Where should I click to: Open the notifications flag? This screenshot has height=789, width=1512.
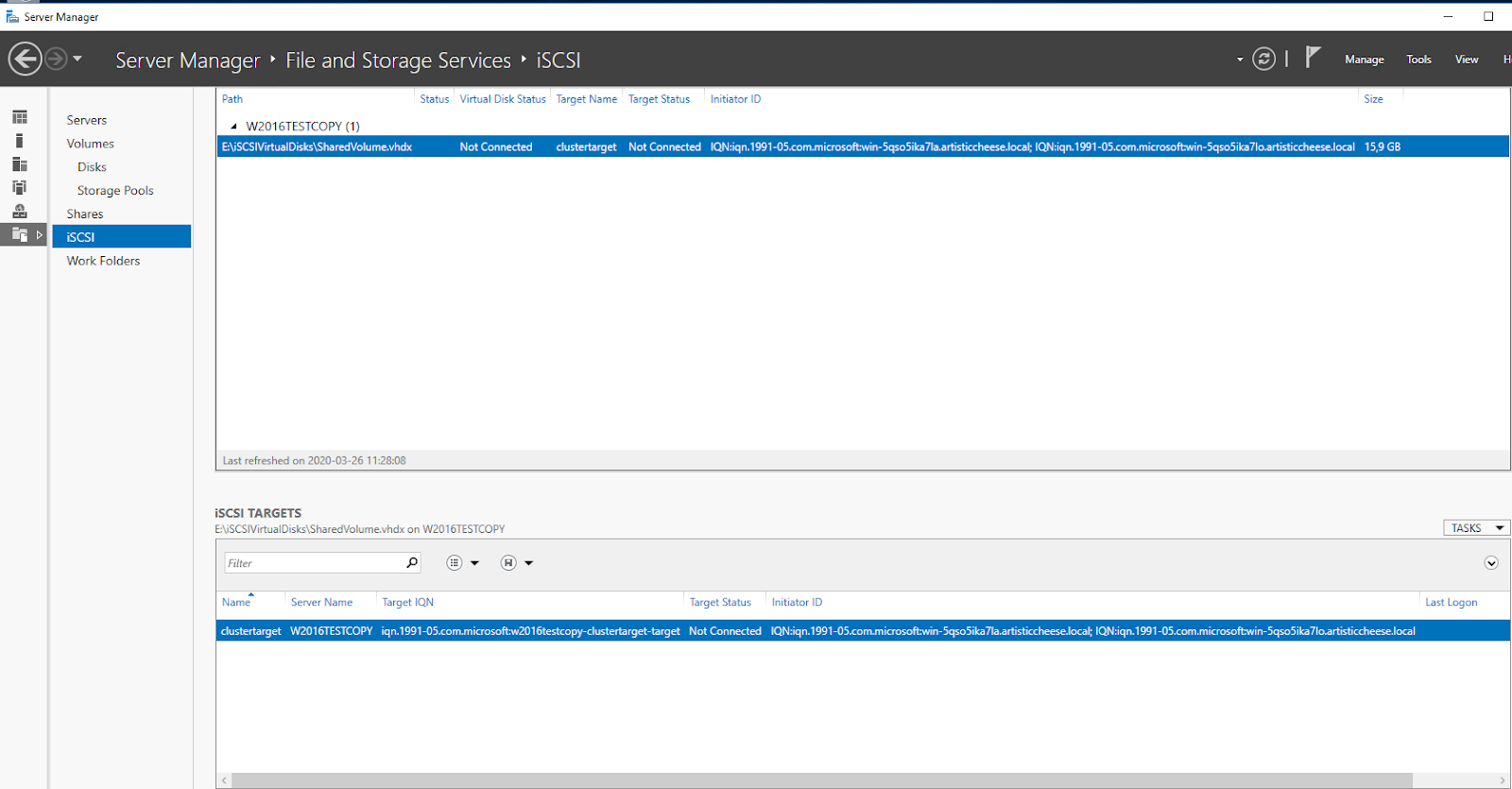click(1313, 58)
